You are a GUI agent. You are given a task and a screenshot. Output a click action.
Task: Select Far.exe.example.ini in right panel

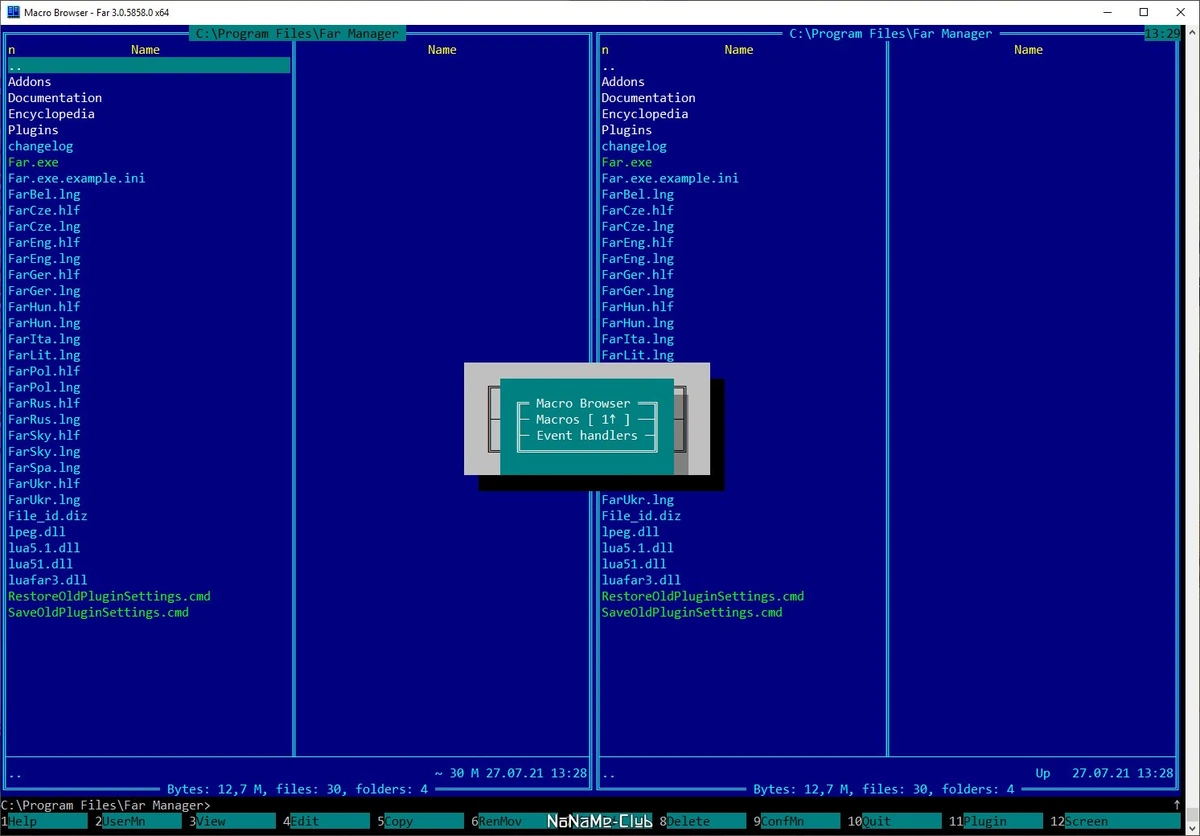click(x=670, y=178)
